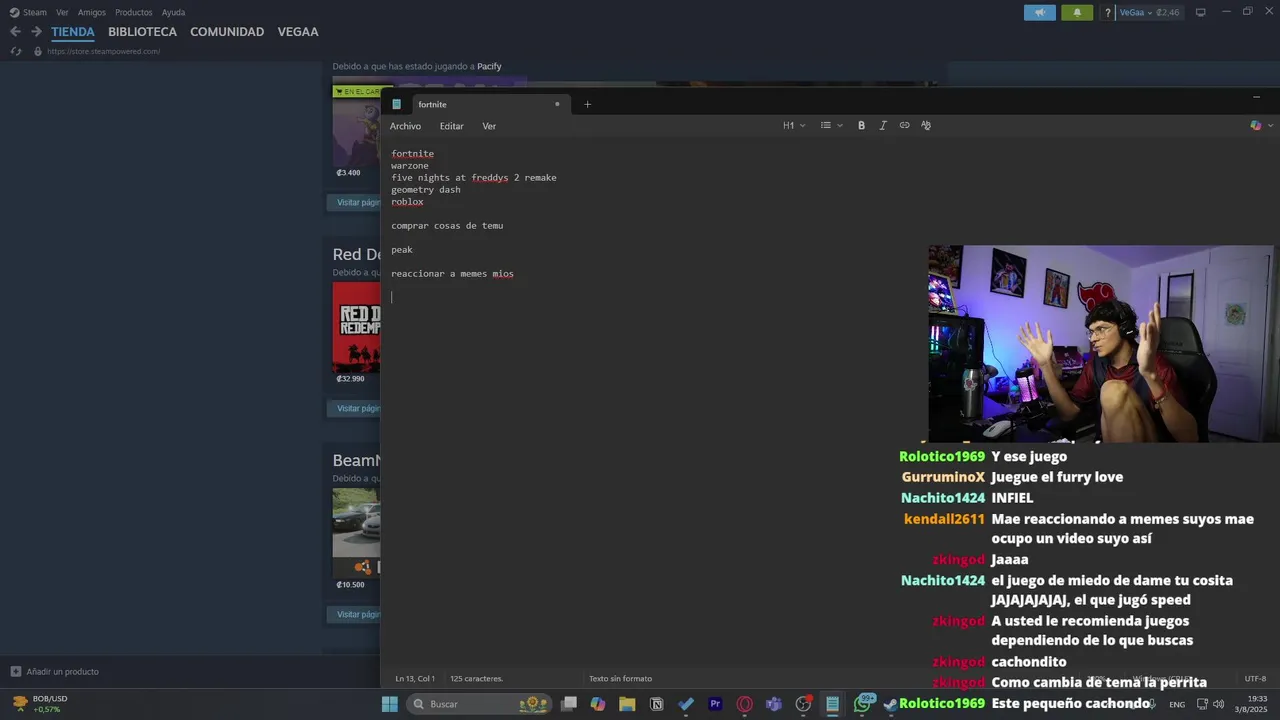Open Steam announcements megaphone button
Viewport: 1280px width, 720px height.
pos(1040,12)
